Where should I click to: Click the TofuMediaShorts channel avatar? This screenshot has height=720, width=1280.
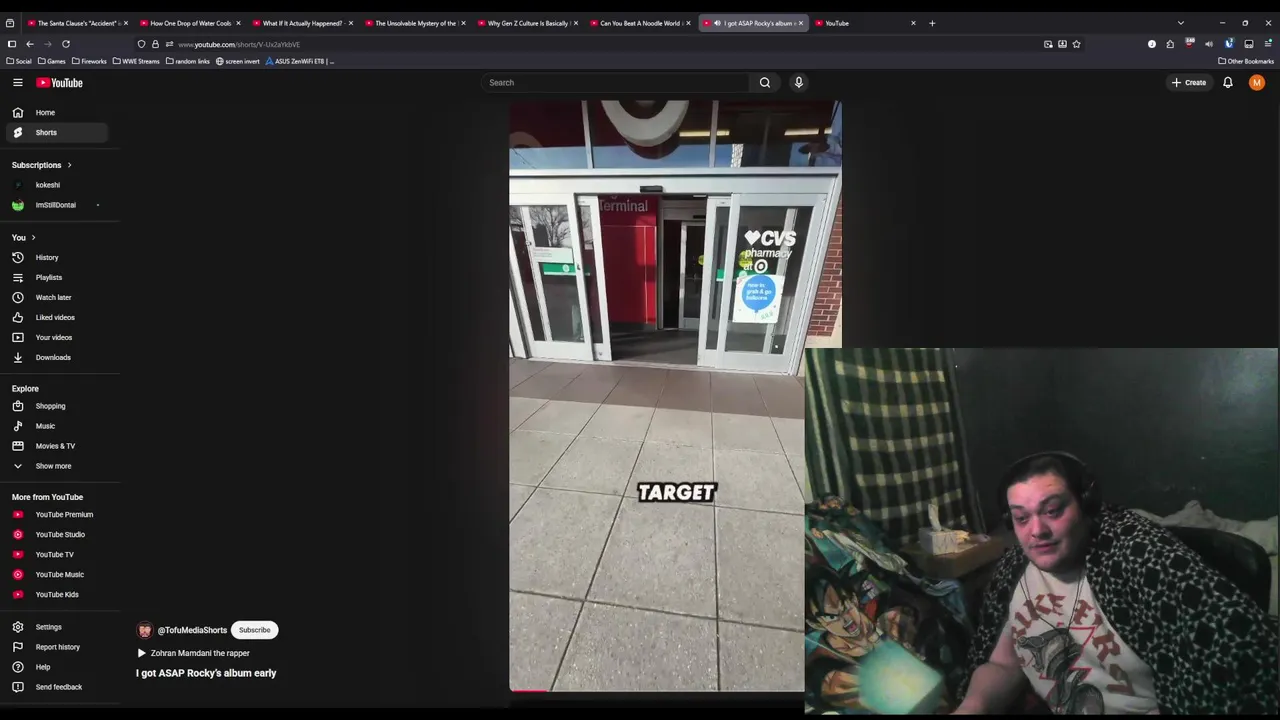click(x=144, y=630)
